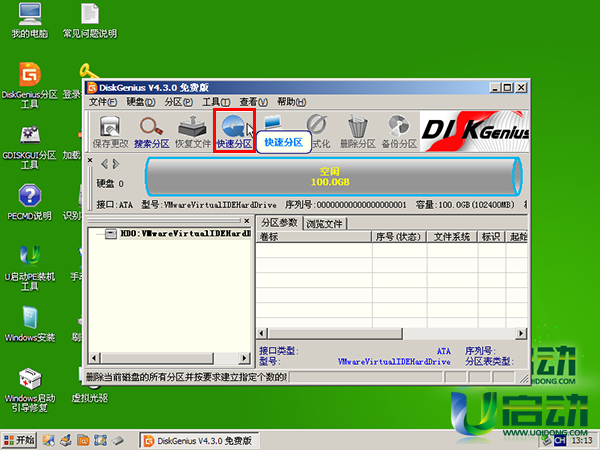This screenshot has width=600, height=450.
Task: Open the 帮助(H) menu
Action: [x=292, y=102]
